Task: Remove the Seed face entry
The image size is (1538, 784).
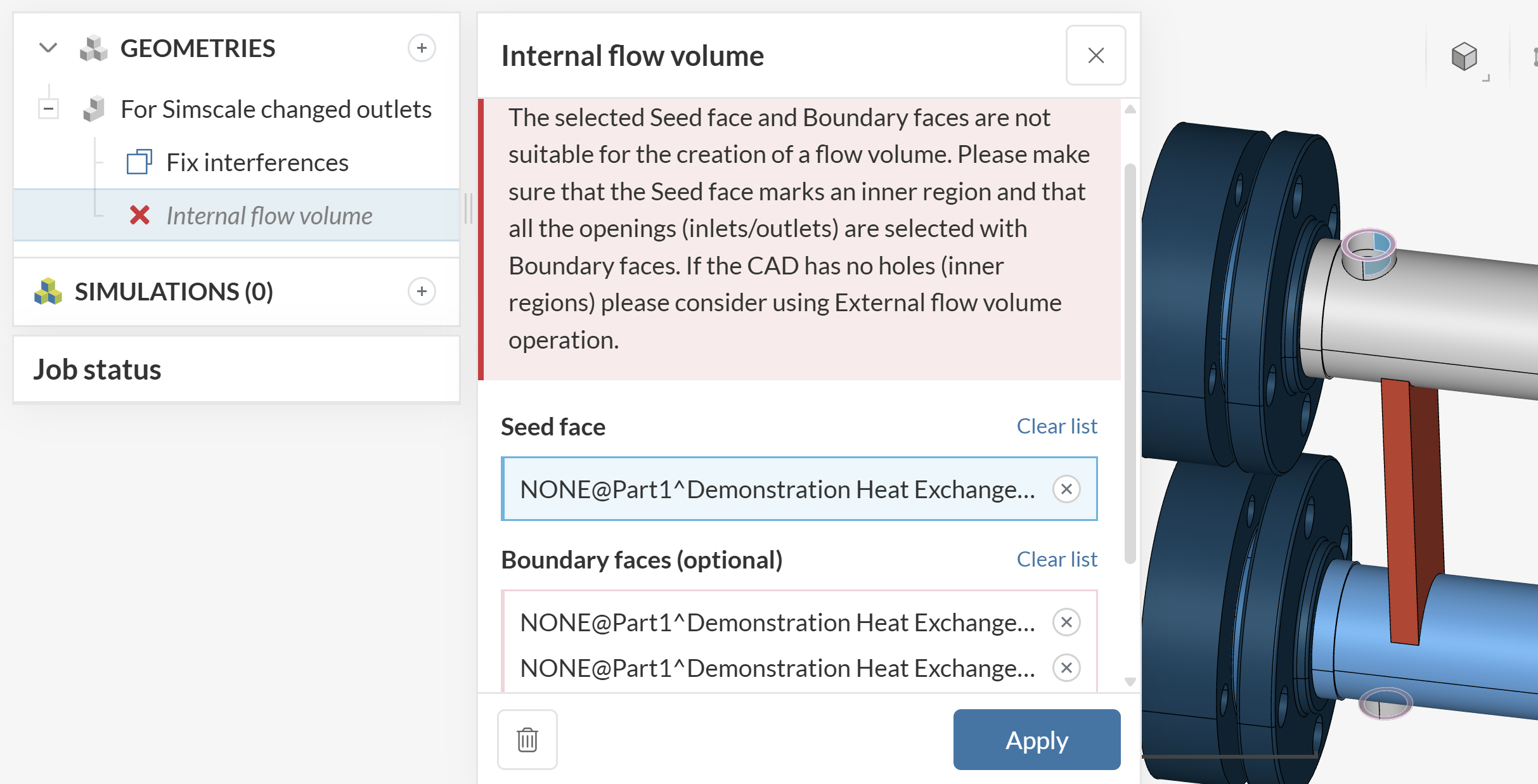Action: (1066, 489)
